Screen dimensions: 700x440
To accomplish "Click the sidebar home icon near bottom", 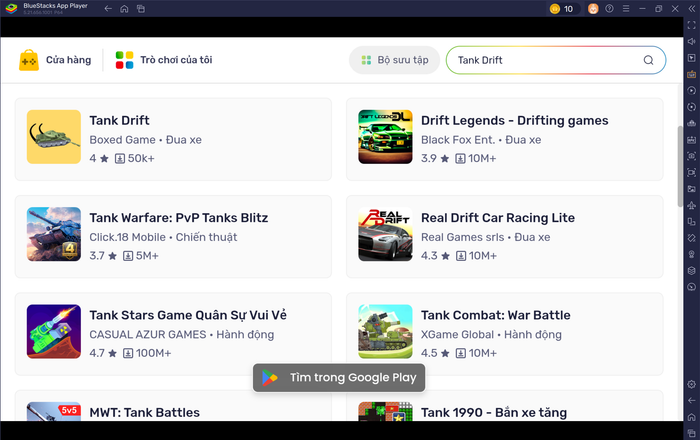I will point(692,417).
